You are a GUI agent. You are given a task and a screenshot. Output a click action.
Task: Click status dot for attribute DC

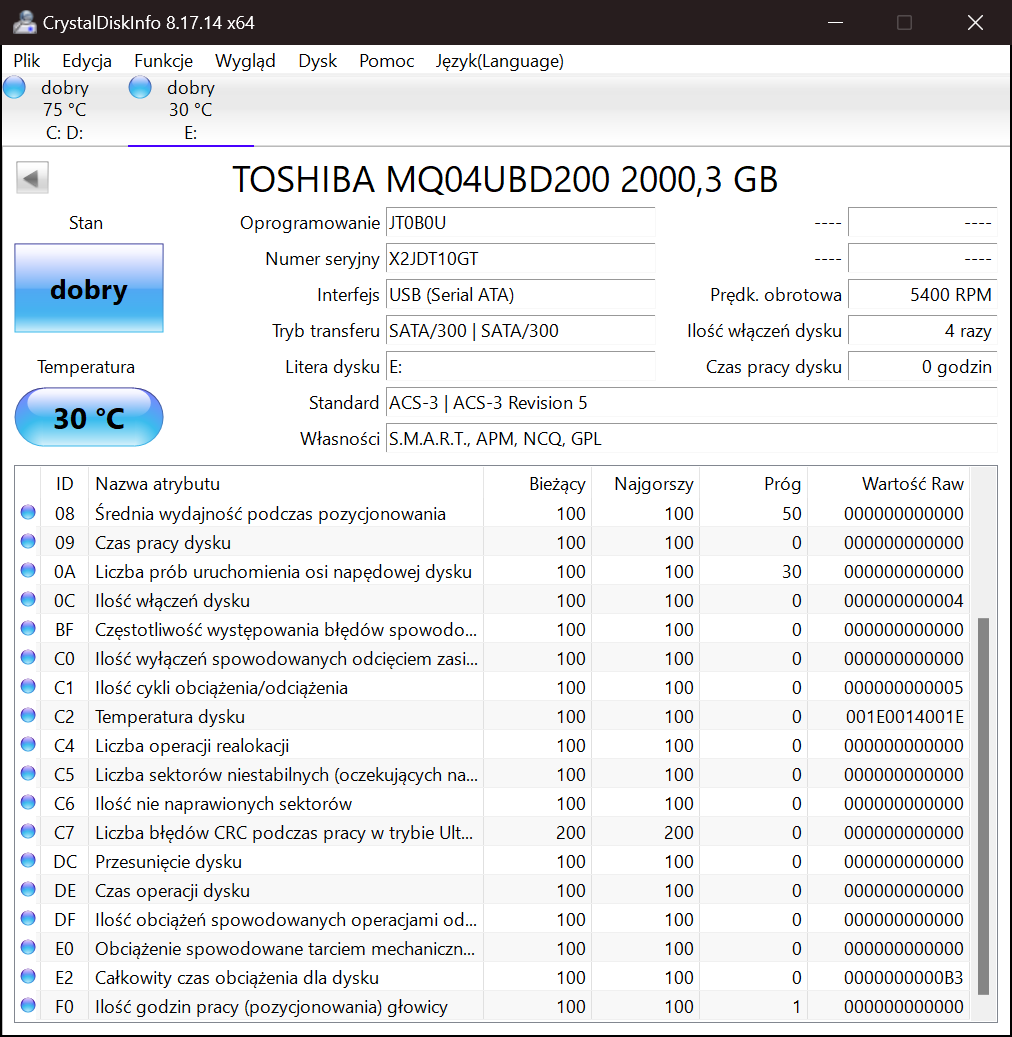pos(28,860)
